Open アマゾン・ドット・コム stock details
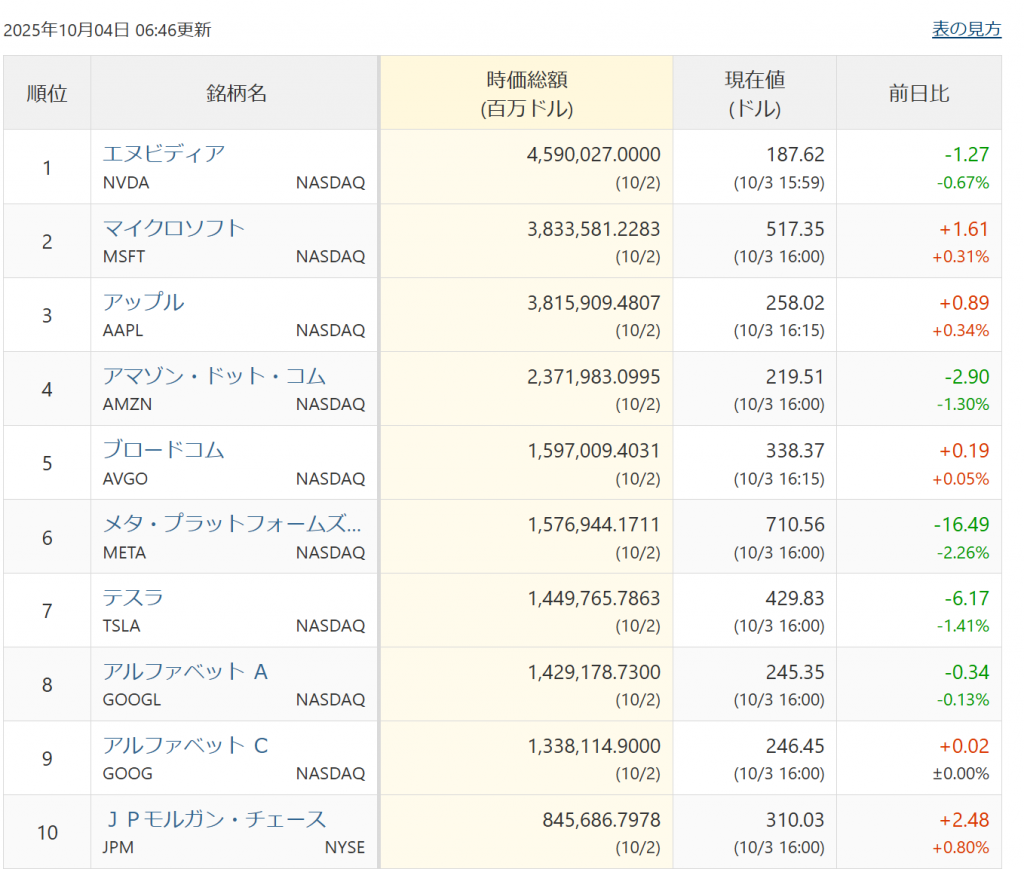 click(x=214, y=376)
